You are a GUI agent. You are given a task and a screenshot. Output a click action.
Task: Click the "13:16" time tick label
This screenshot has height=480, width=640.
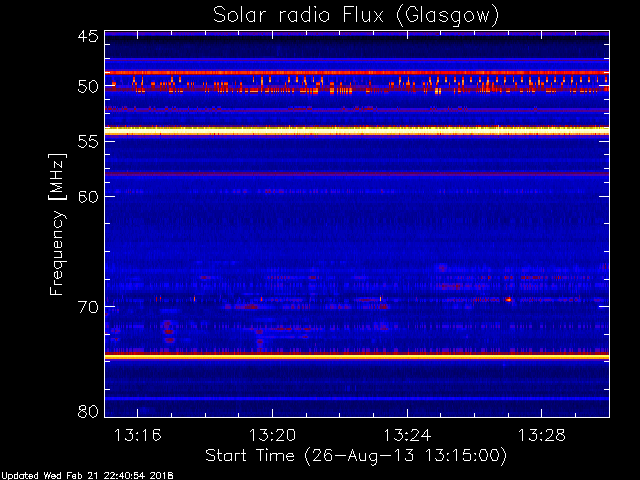tap(138, 435)
